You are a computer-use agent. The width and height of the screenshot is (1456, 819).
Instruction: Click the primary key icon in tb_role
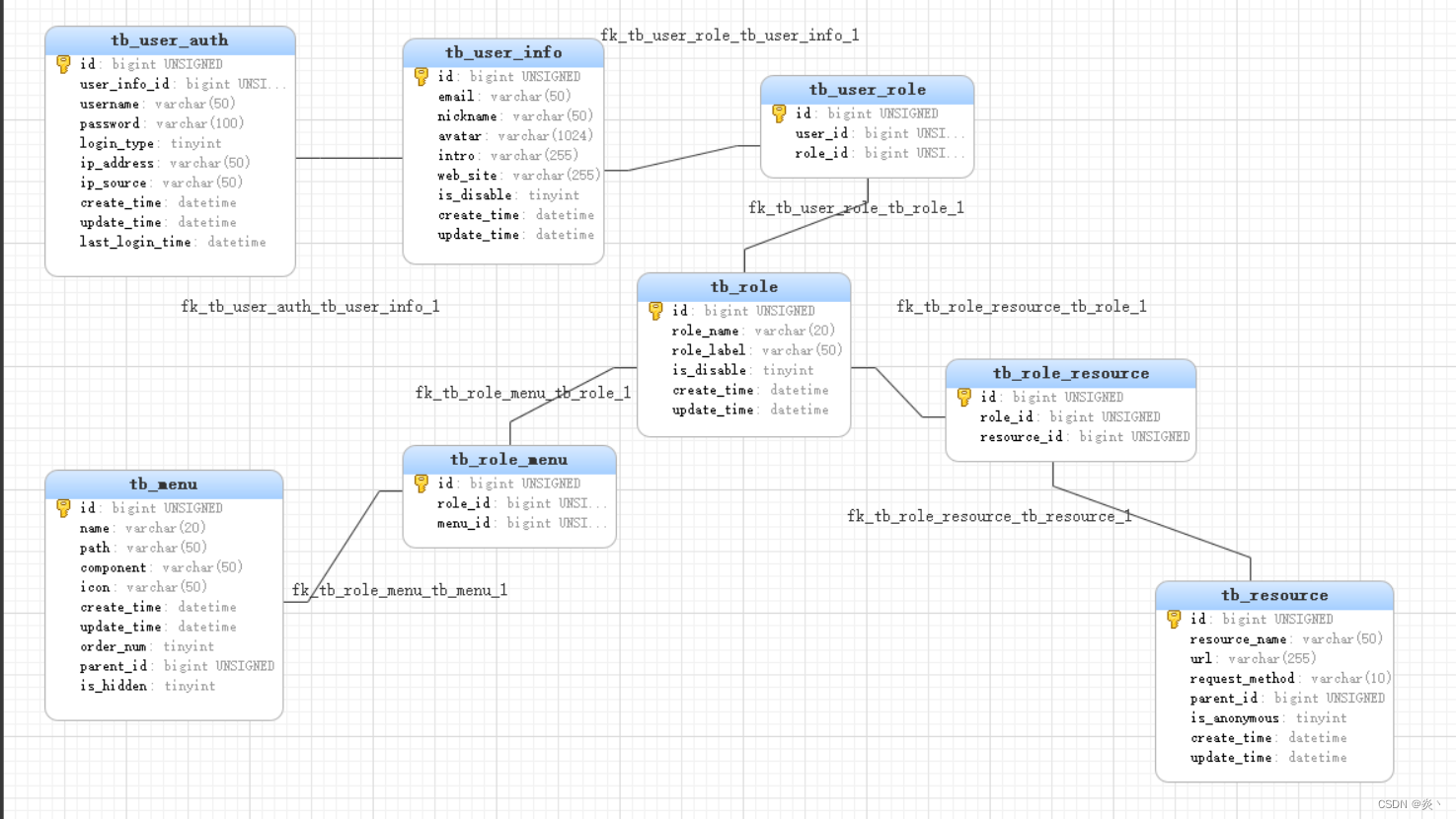click(655, 311)
